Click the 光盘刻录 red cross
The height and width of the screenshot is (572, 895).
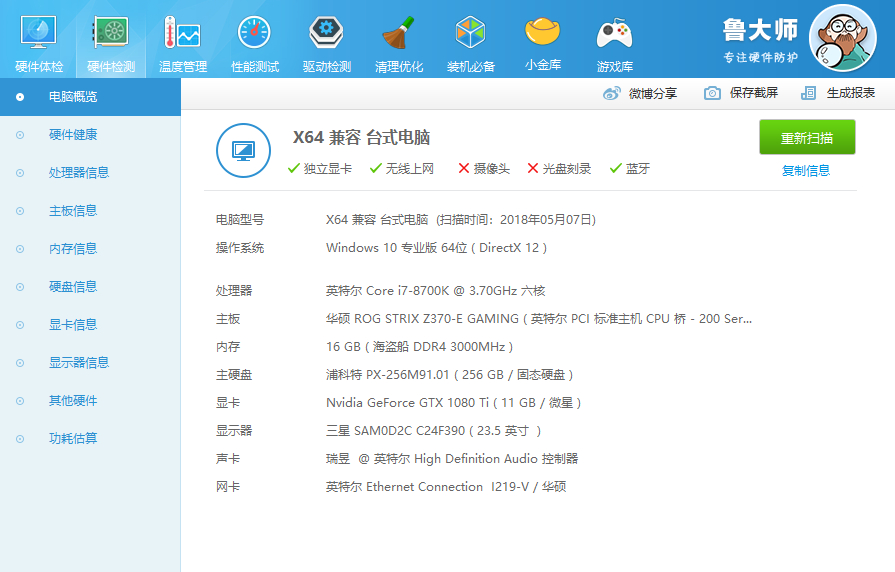(x=533, y=168)
